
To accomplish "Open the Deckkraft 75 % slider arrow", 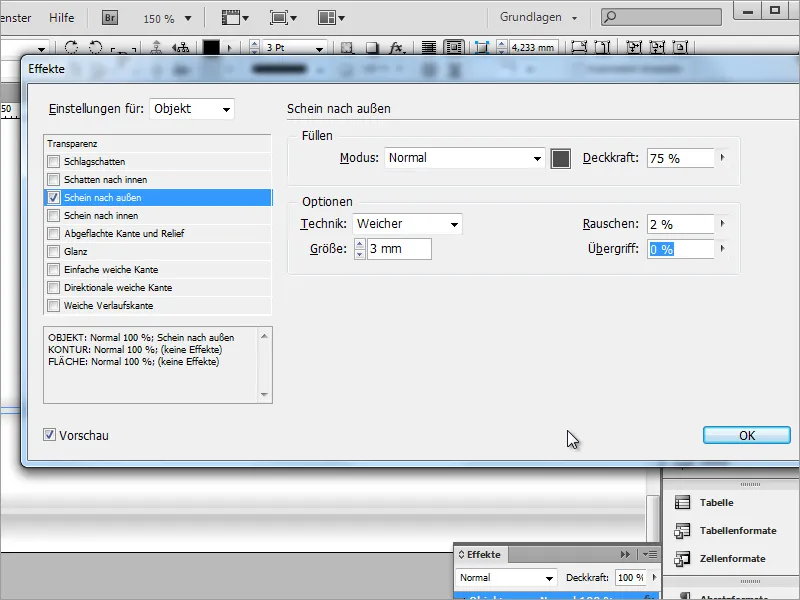I will [722, 158].
